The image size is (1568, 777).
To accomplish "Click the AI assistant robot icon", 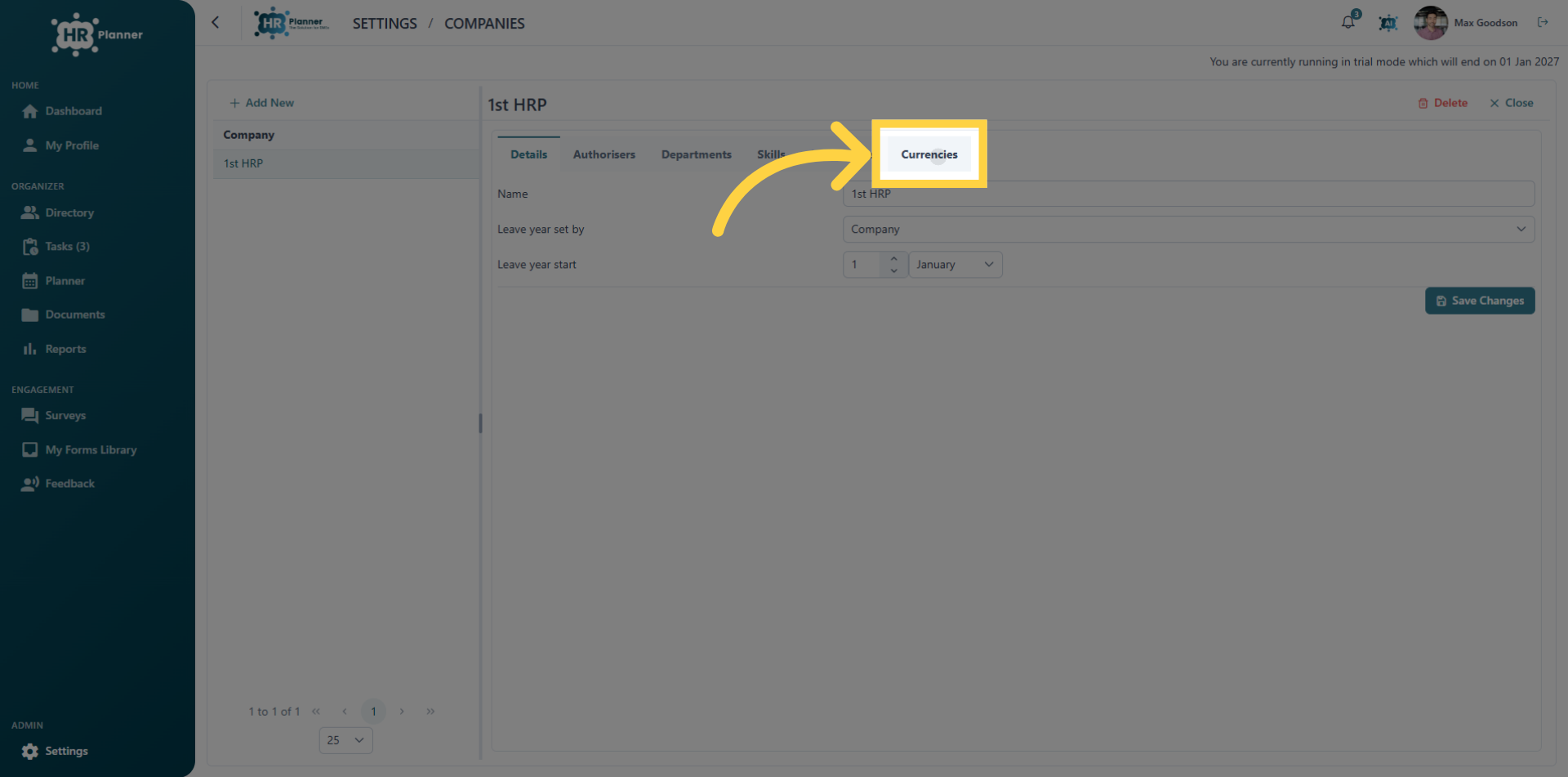I will pyautogui.click(x=1388, y=23).
